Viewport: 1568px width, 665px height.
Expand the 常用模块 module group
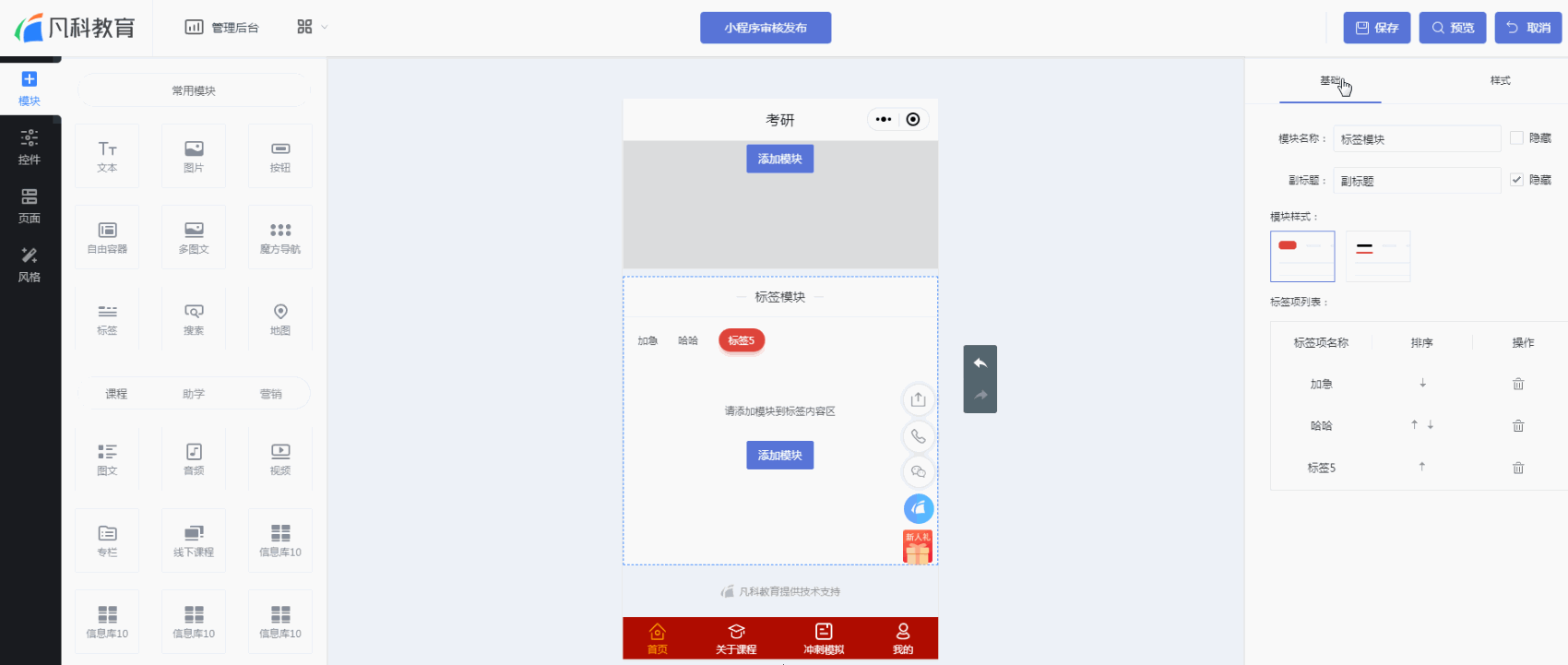coord(194,90)
